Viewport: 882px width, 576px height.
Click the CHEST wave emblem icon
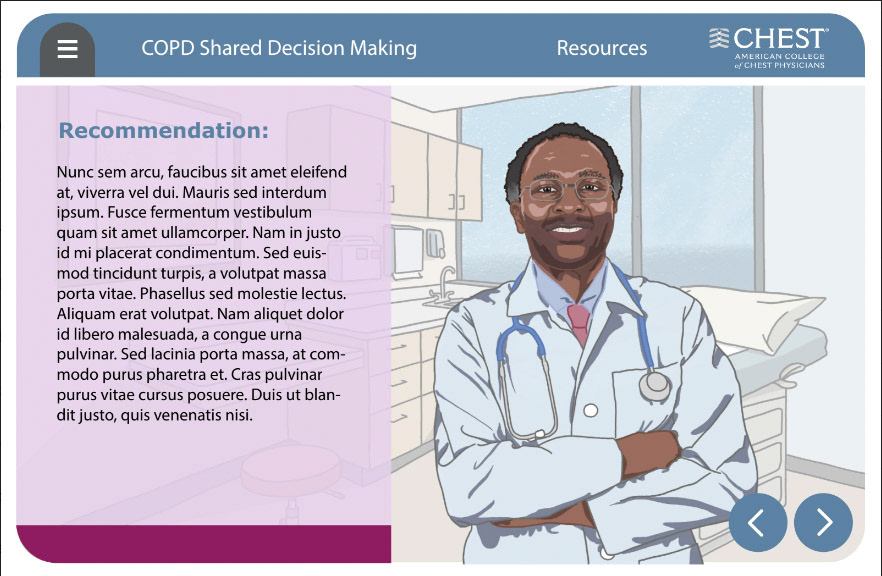coord(719,38)
